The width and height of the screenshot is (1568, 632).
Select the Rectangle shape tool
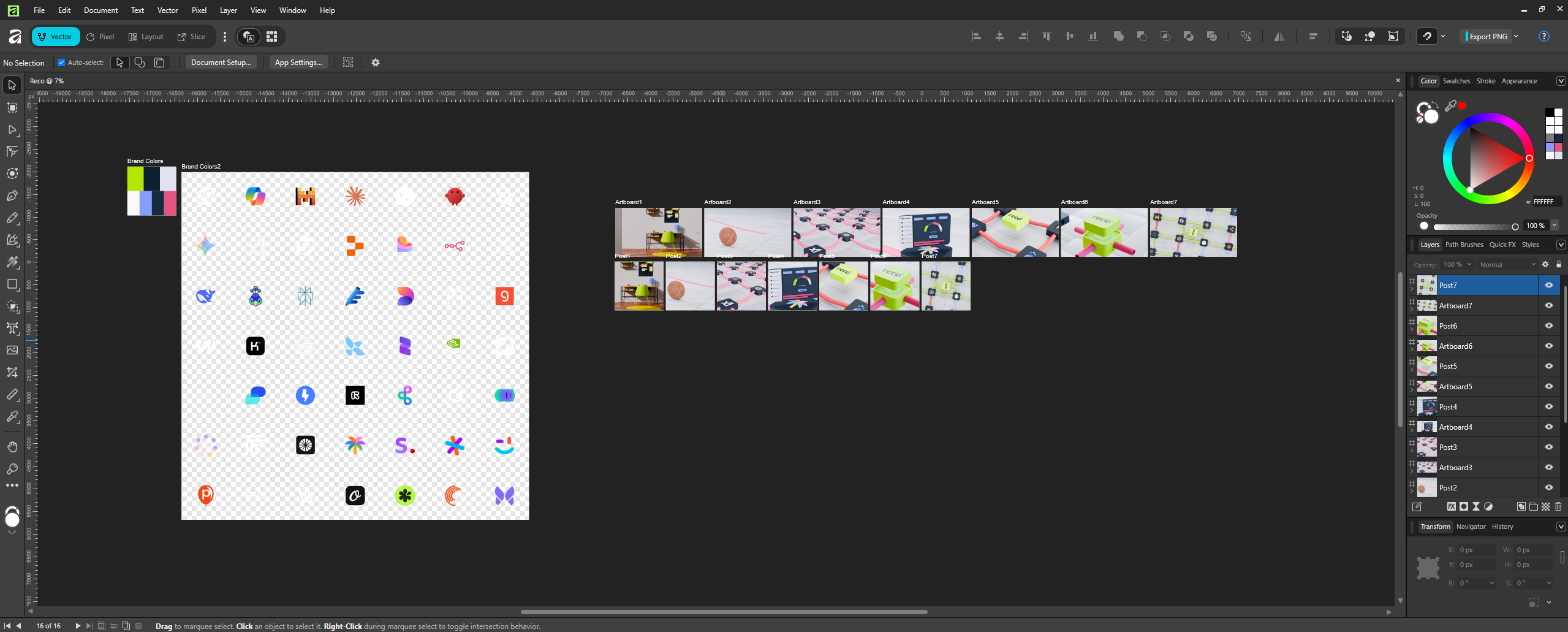12,284
